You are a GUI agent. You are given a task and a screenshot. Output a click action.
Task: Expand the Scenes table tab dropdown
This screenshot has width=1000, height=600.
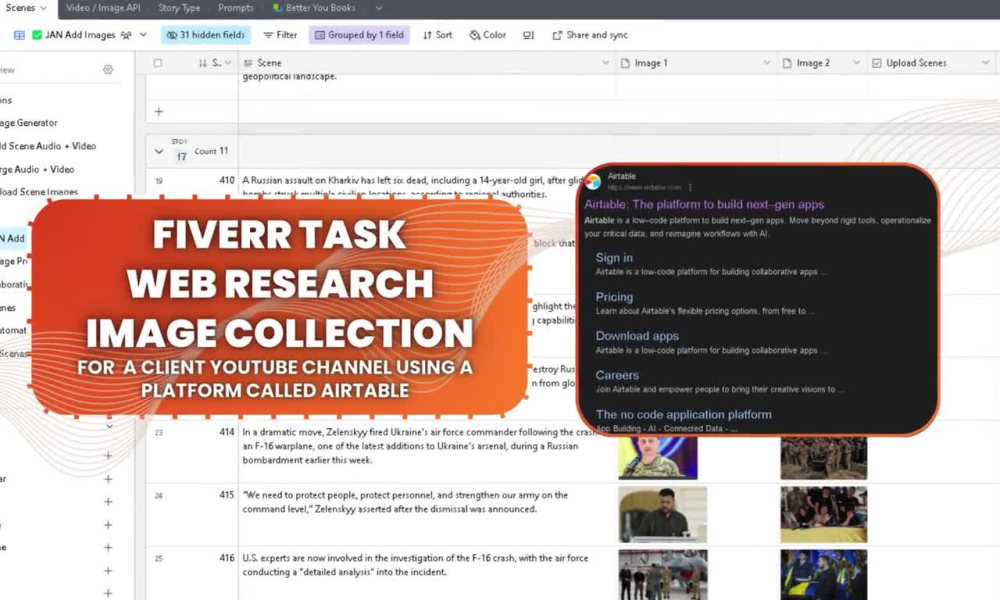43,8
